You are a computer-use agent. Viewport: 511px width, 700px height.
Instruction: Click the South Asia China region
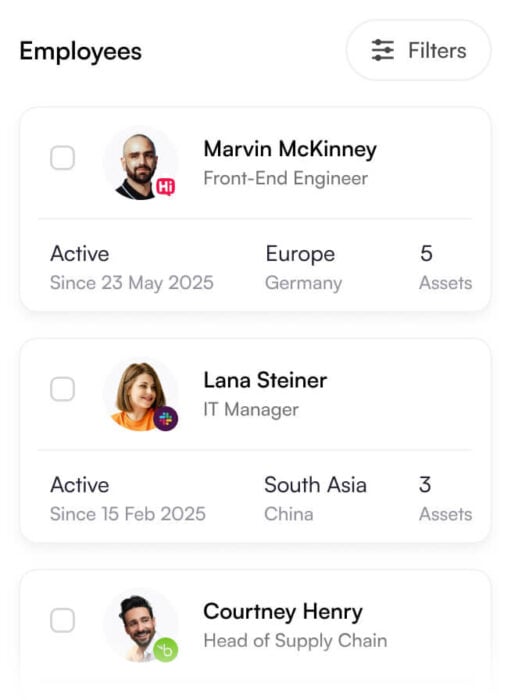pos(315,499)
